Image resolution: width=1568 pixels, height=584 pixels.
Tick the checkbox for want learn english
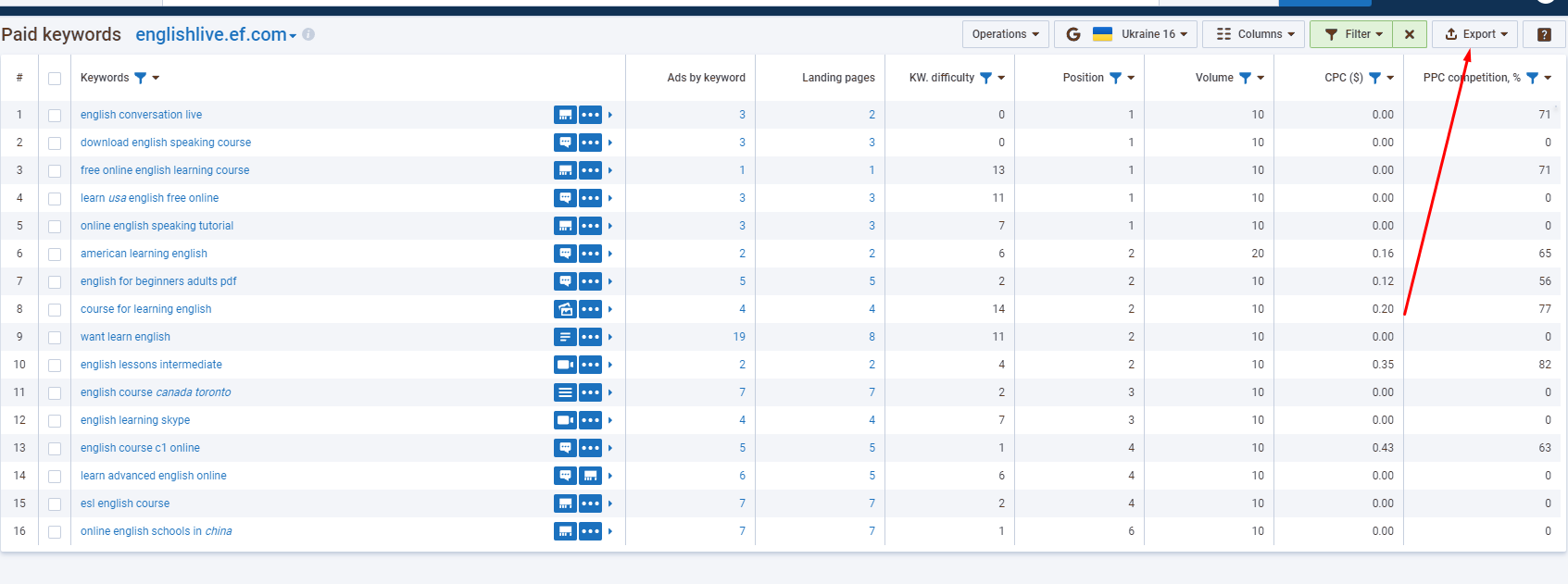(55, 338)
